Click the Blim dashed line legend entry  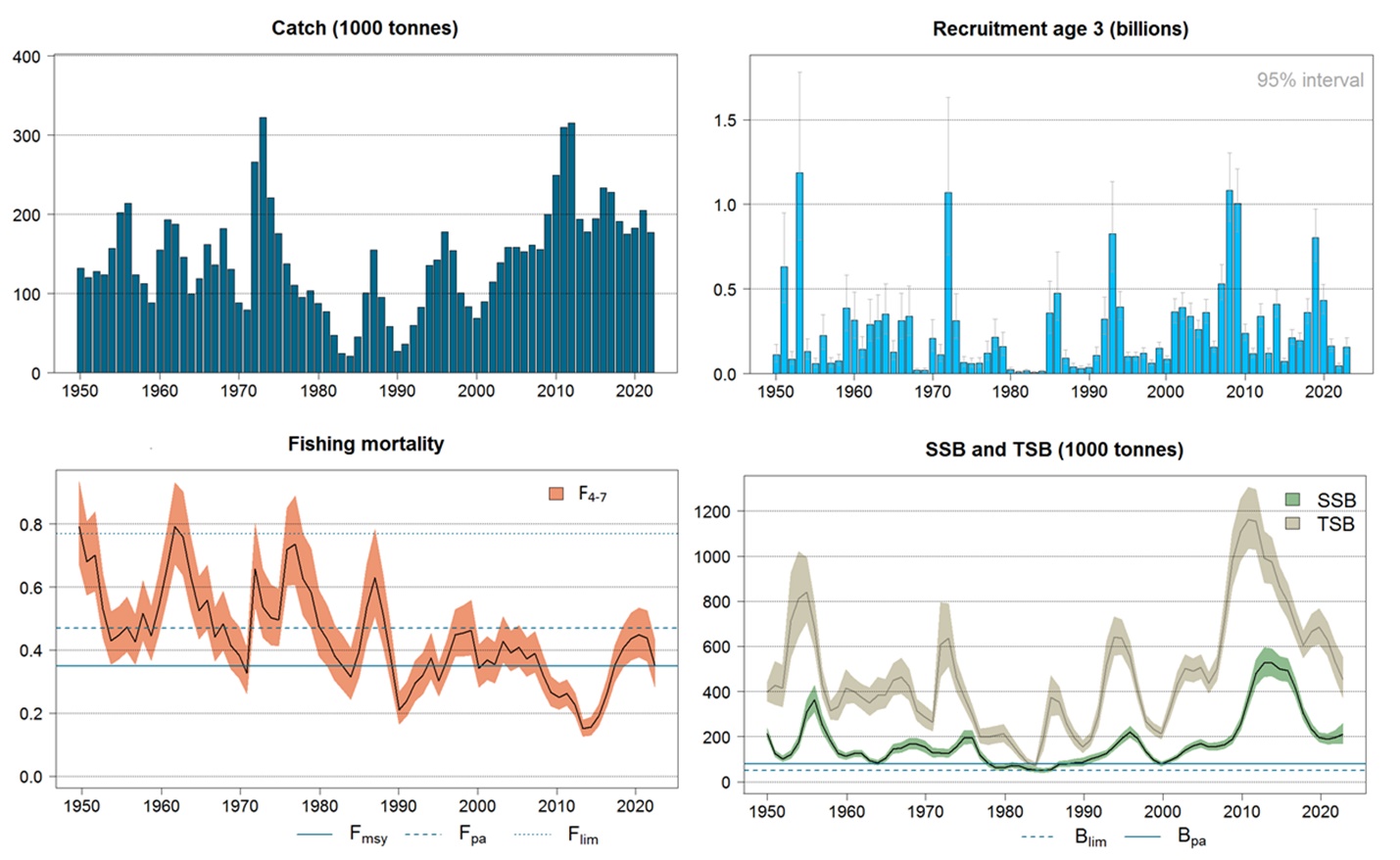coord(1063,837)
